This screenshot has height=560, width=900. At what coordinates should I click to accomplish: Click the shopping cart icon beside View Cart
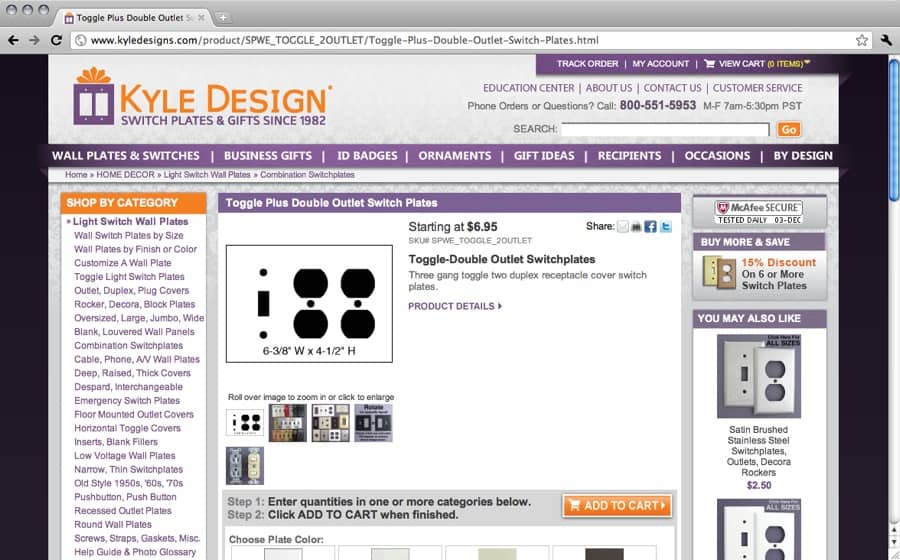709,64
